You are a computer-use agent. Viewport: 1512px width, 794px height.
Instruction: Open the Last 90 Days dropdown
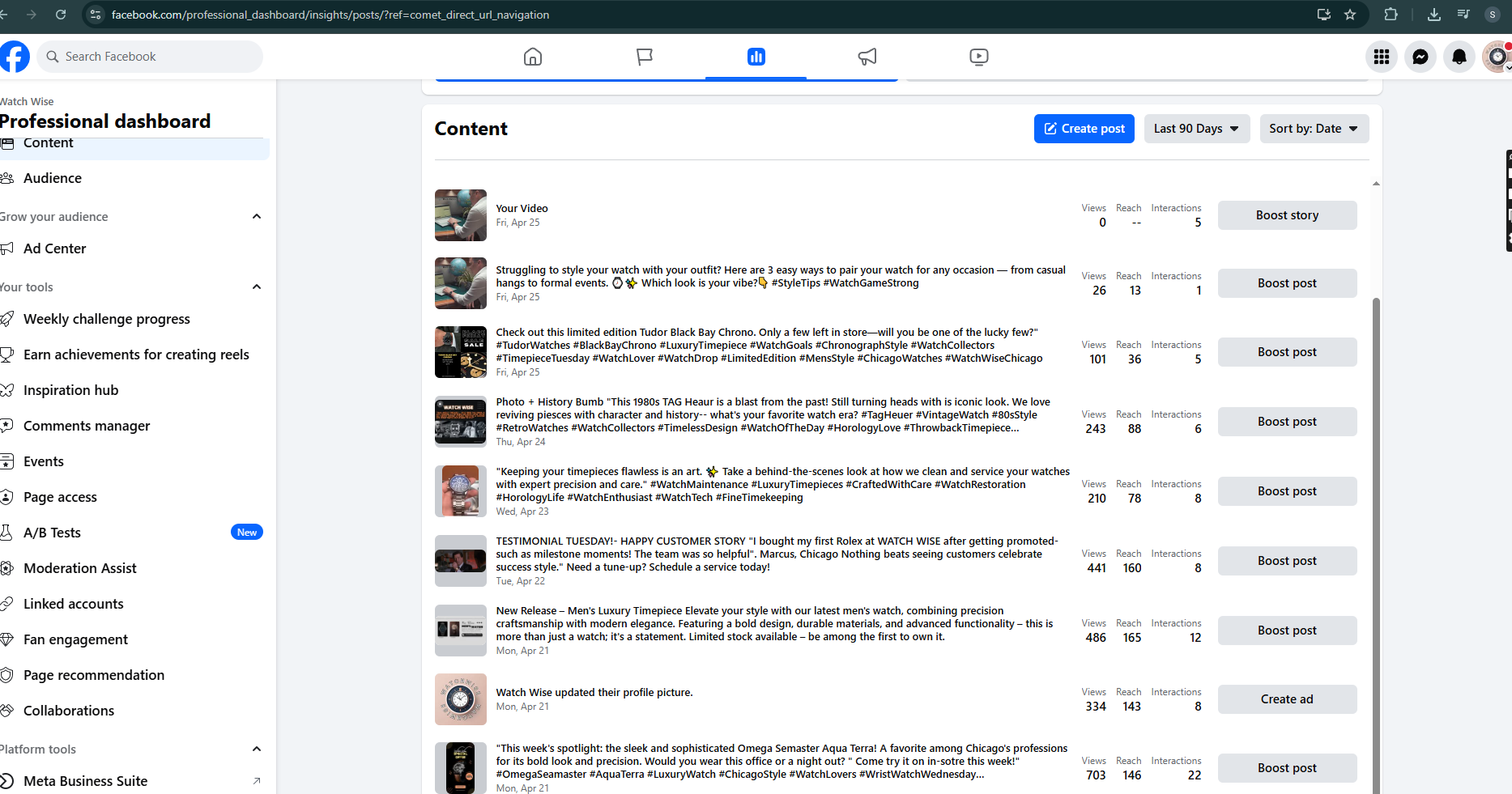[1197, 129]
